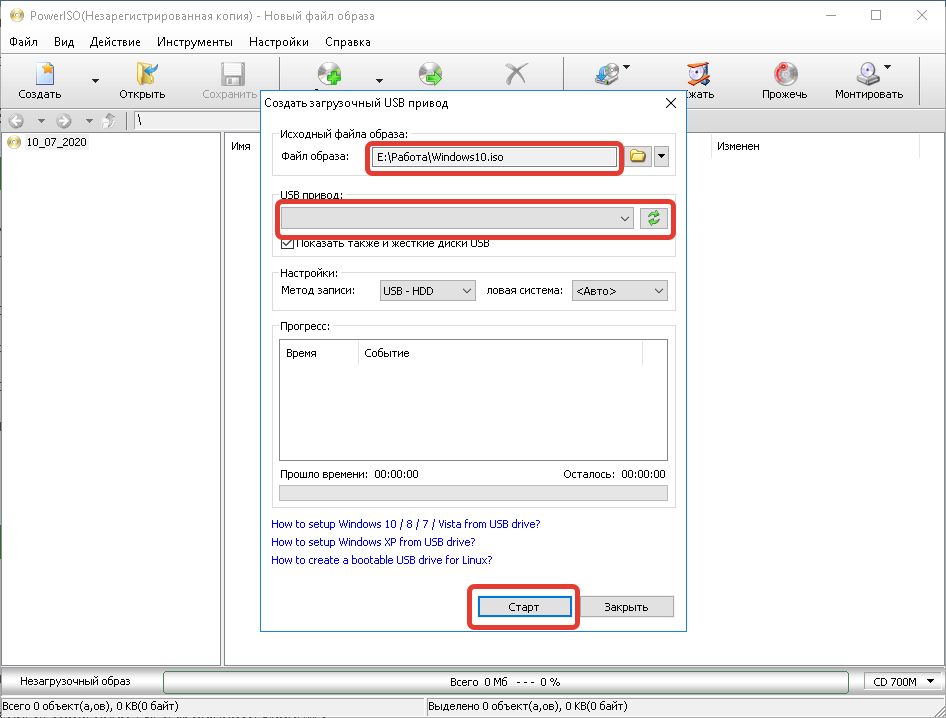Click the delete X toolbar icon
The height and width of the screenshot is (718, 946).
tap(516, 74)
